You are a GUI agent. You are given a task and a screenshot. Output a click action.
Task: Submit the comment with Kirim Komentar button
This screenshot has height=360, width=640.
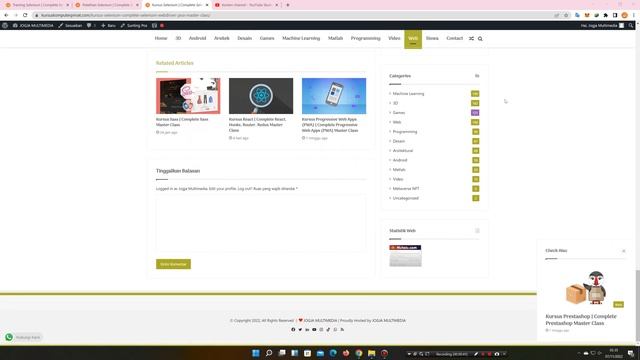(173, 264)
